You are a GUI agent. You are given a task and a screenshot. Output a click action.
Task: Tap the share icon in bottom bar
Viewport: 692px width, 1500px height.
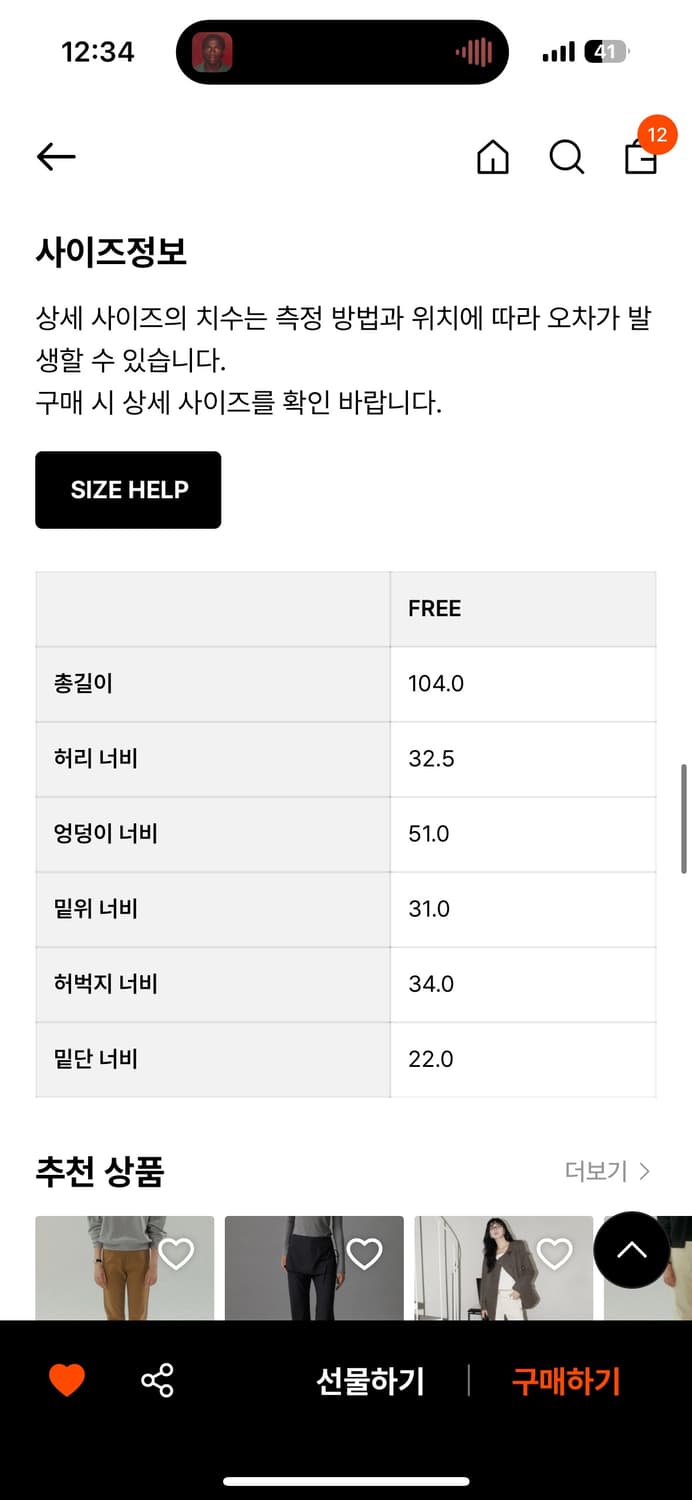point(157,1381)
